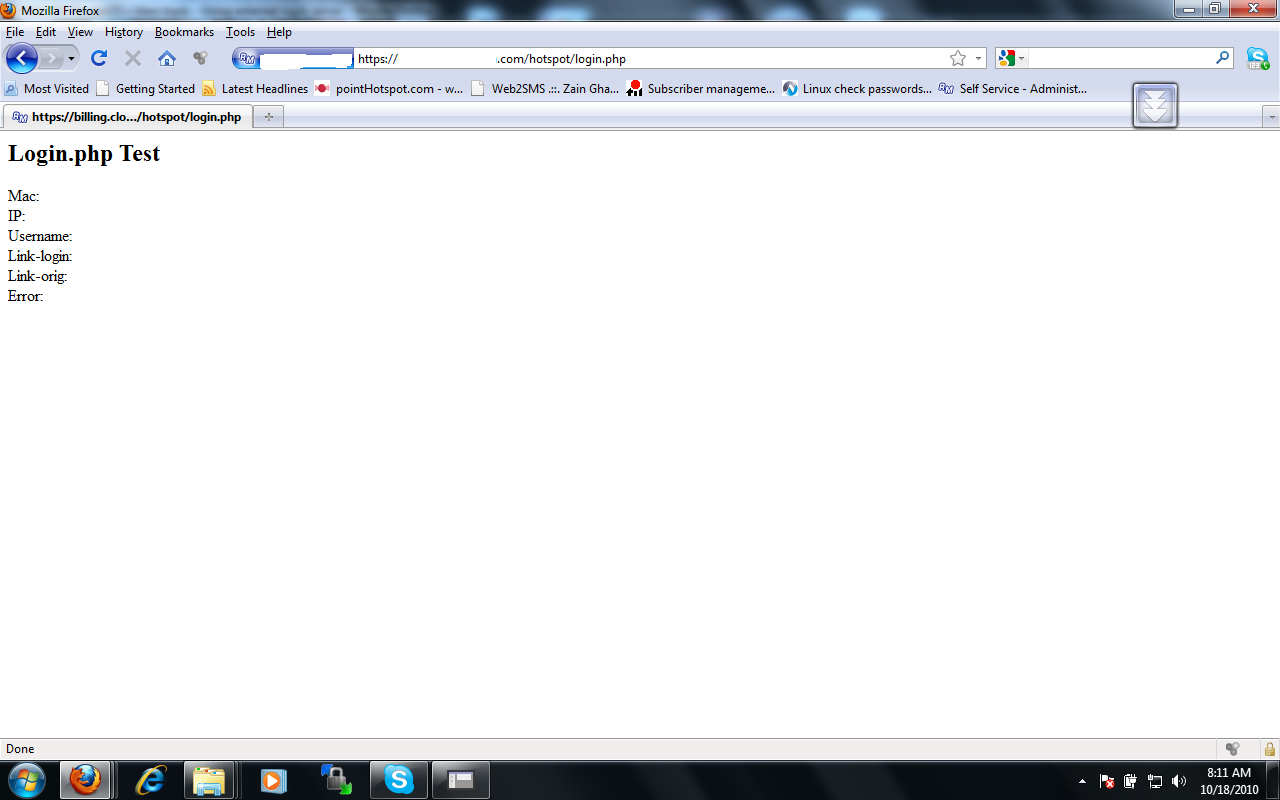Bookmark this page using the star icon
The width and height of the screenshot is (1280, 800).
[957, 58]
